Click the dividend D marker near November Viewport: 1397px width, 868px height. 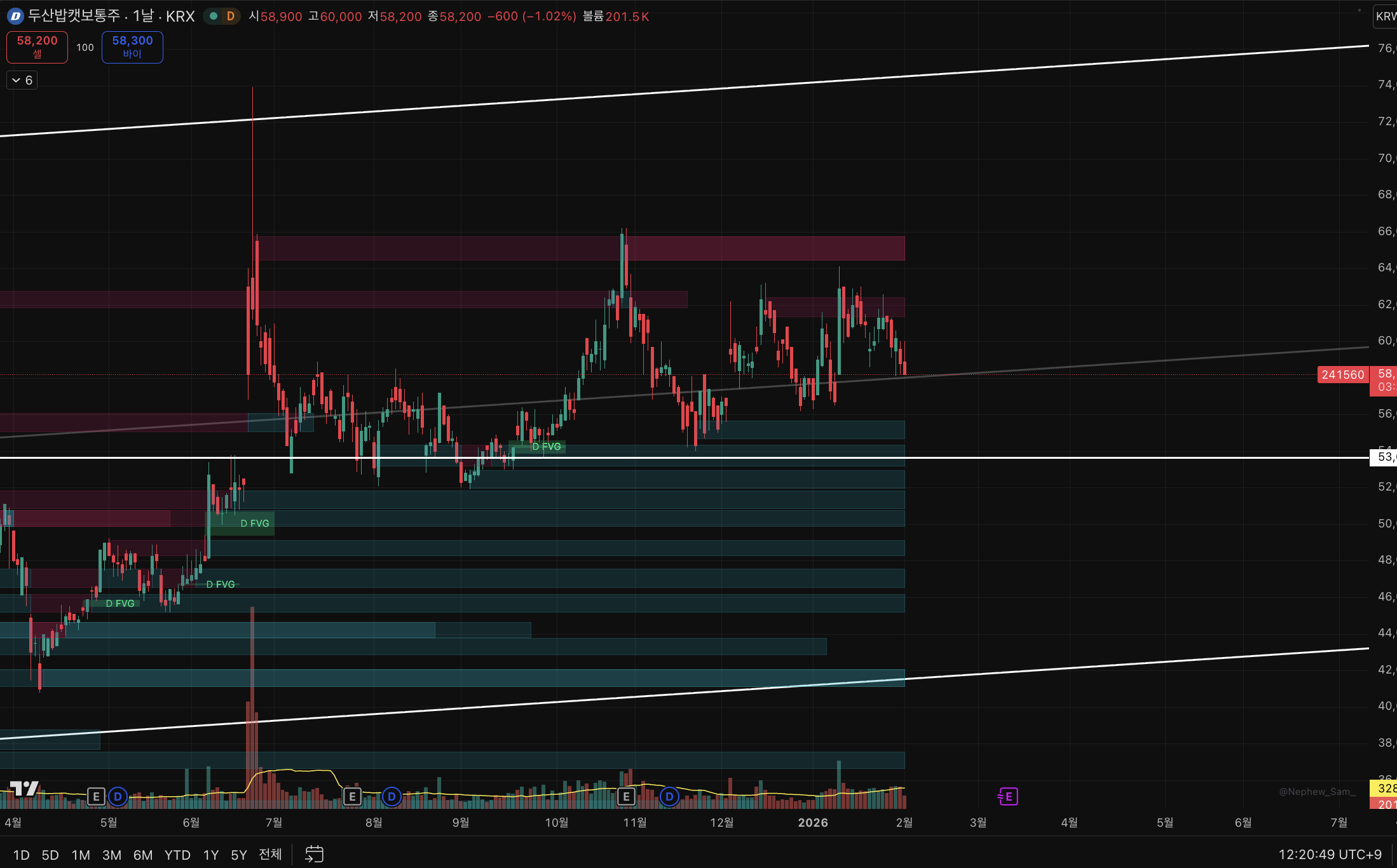[669, 796]
